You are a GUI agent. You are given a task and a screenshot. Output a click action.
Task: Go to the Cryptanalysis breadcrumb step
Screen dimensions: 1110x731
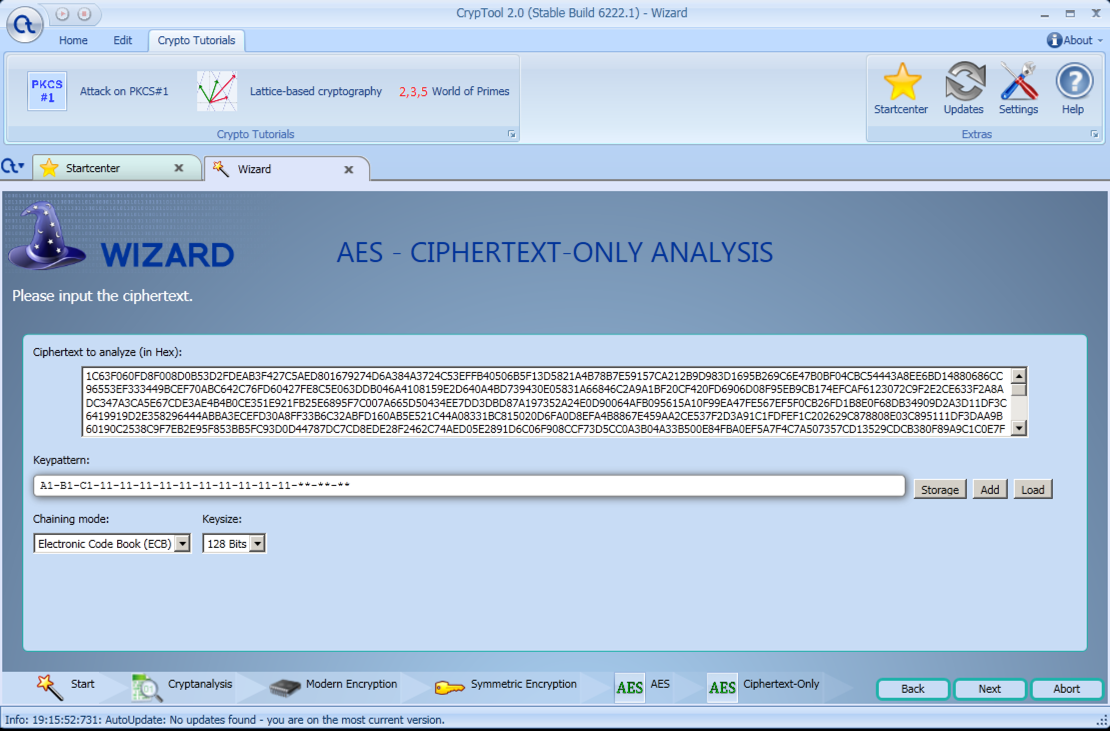click(182, 686)
